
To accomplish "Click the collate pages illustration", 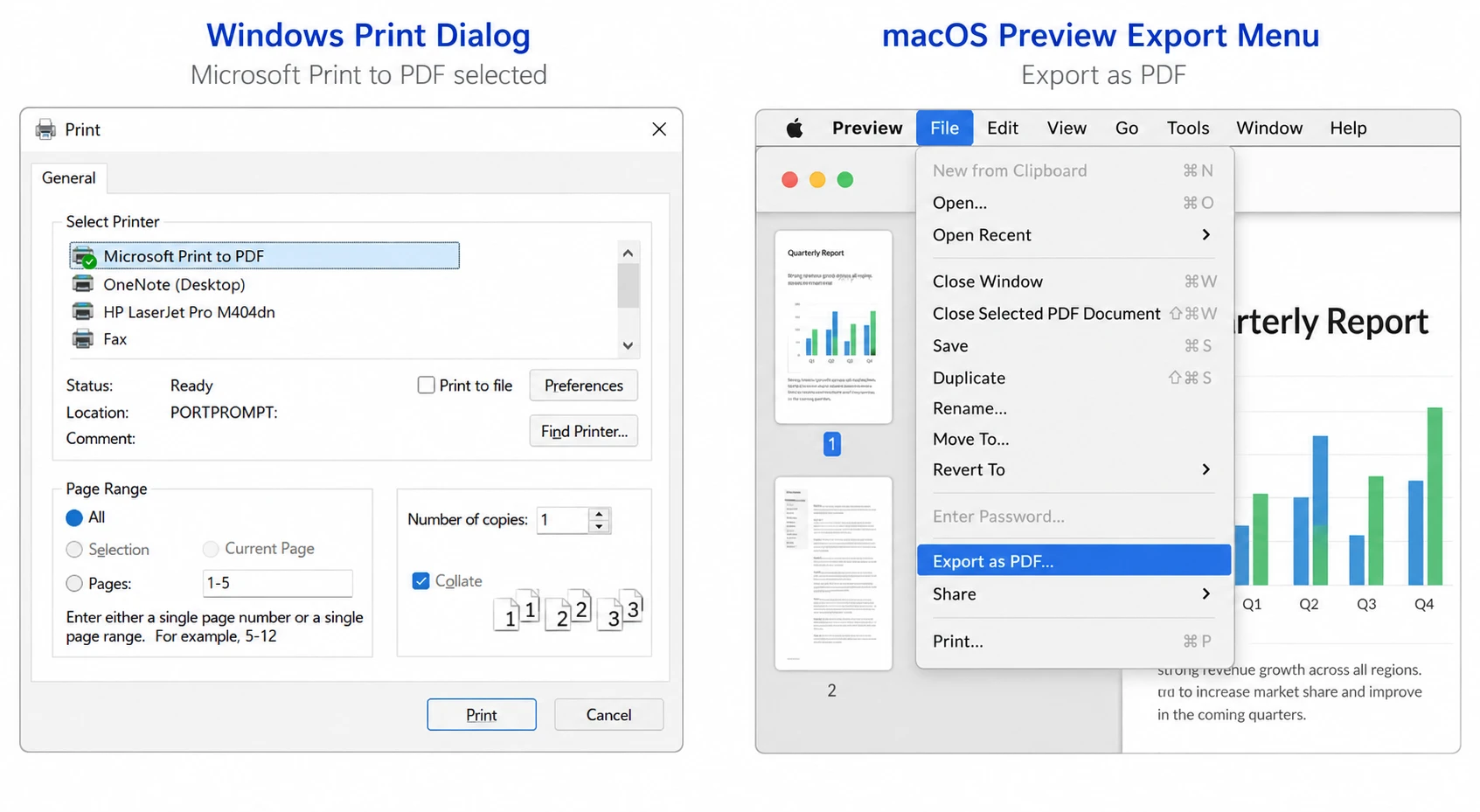I will click(x=569, y=610).
